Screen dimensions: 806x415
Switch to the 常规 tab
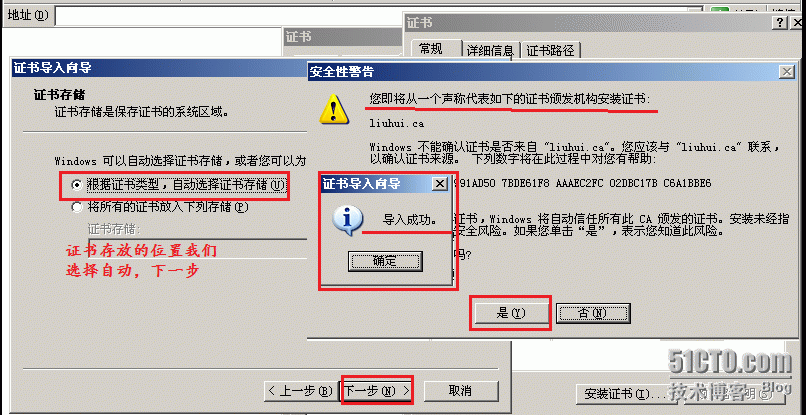(x=431, y=49)
